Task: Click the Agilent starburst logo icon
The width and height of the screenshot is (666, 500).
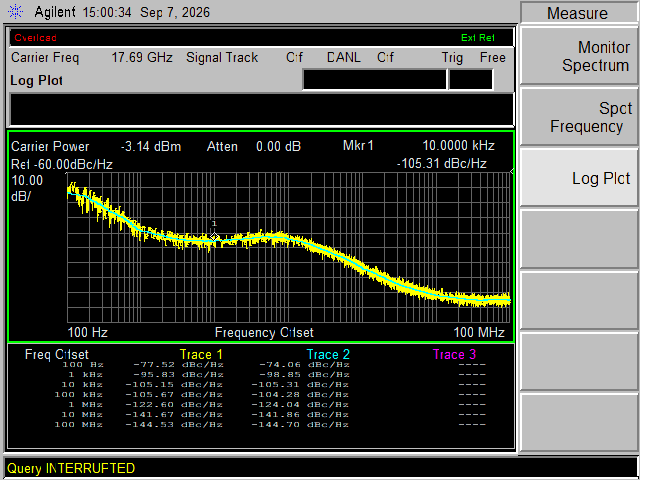Action: [15, 11]
